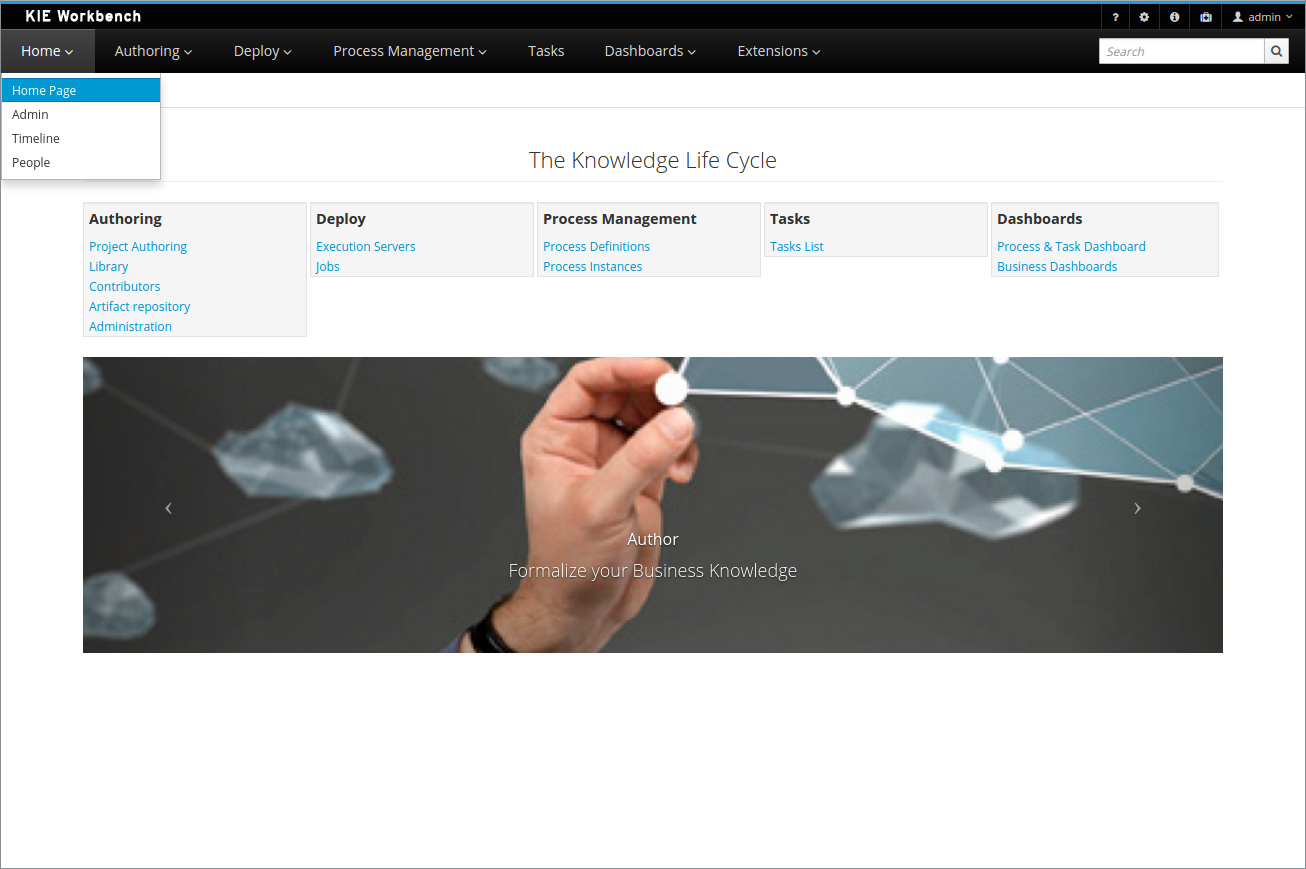Expand the Process Management menu
This screenshot has height=869, width=1306.
point(409,51)
